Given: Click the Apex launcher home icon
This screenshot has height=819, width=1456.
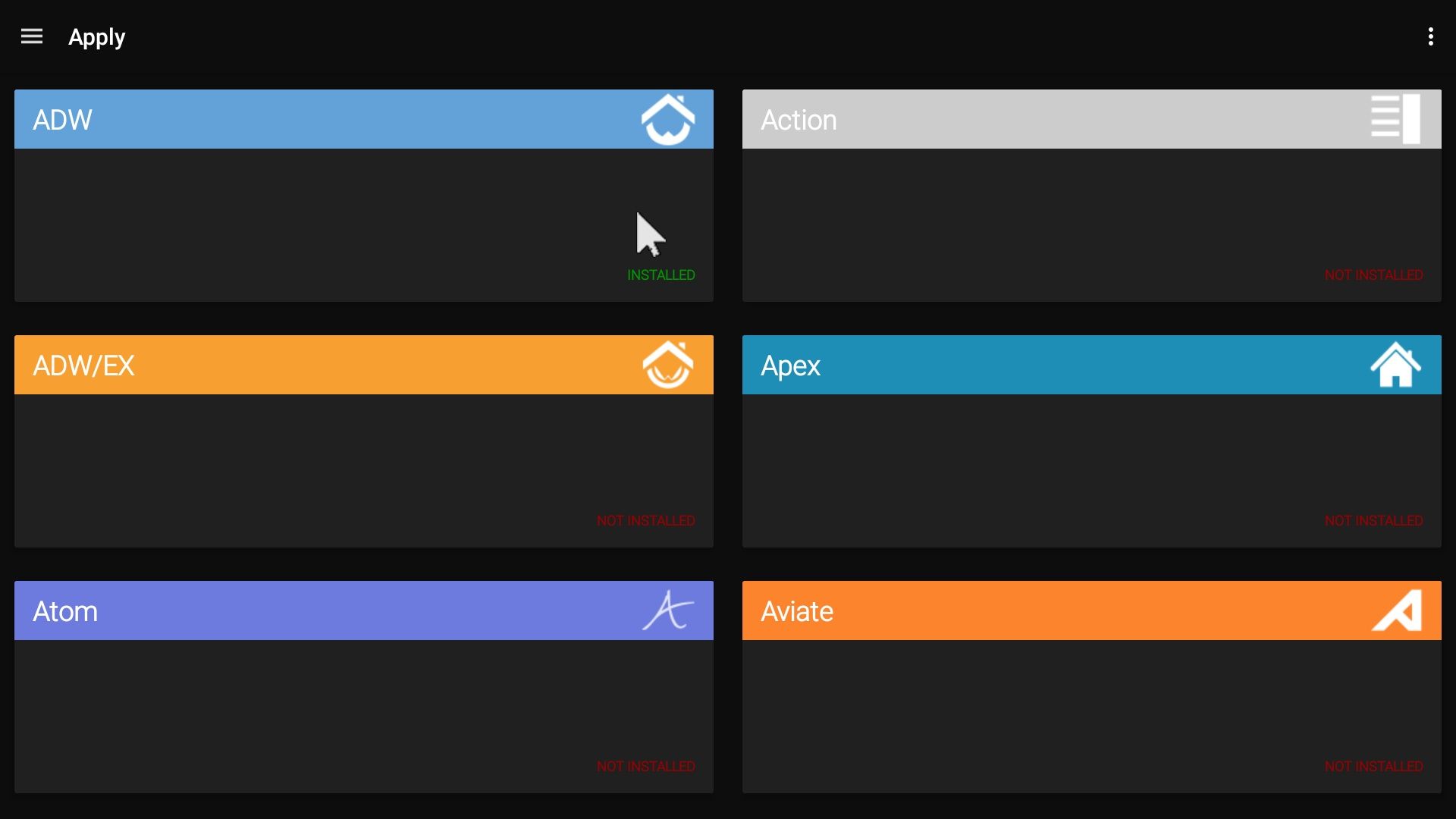Looking at the screenshot, I should (1395, 365).
